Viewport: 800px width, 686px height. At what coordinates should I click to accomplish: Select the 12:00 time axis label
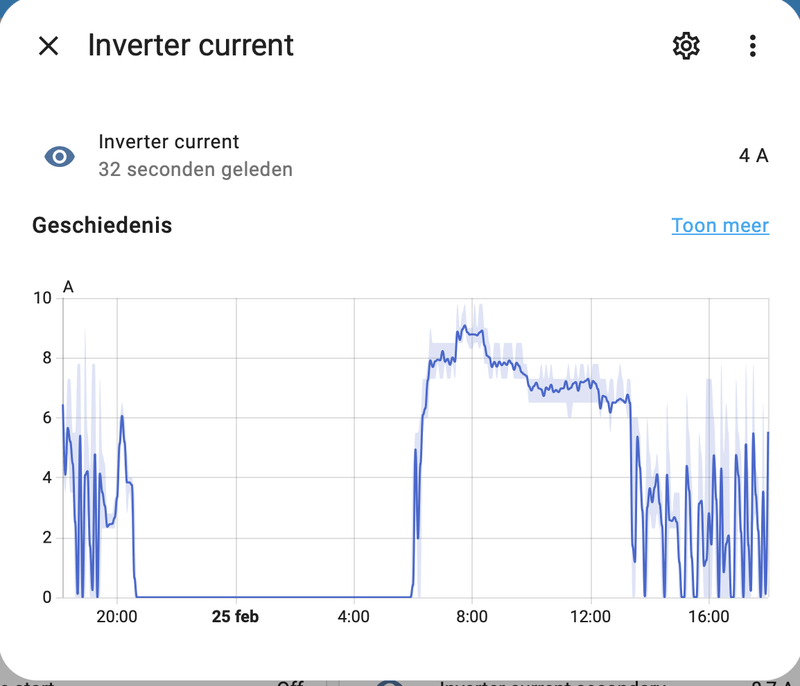[x=590, y=617]
